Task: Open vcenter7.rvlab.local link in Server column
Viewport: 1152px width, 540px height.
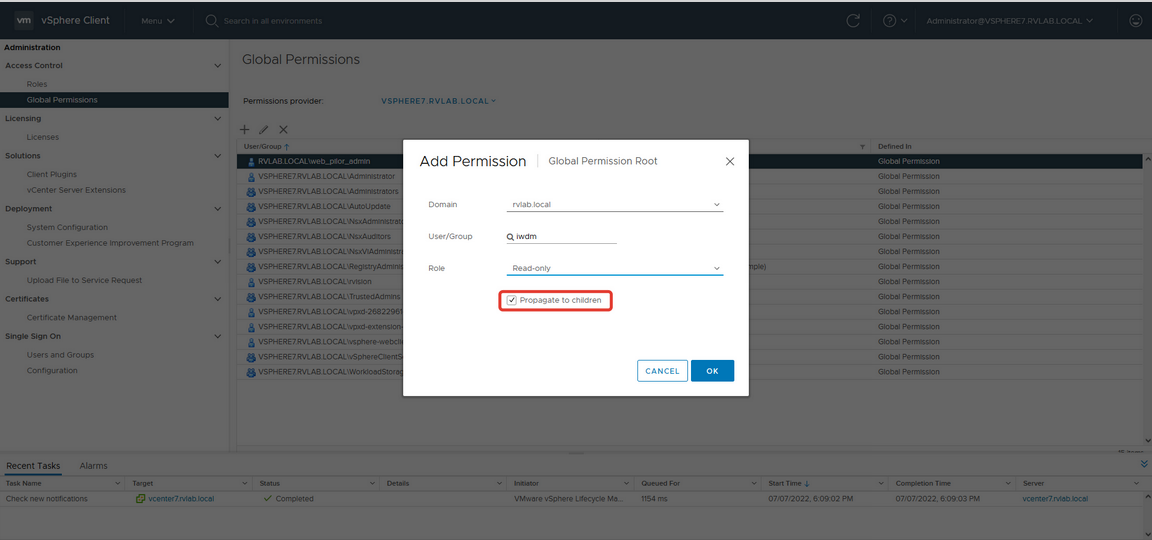Action: [1055, 499]
